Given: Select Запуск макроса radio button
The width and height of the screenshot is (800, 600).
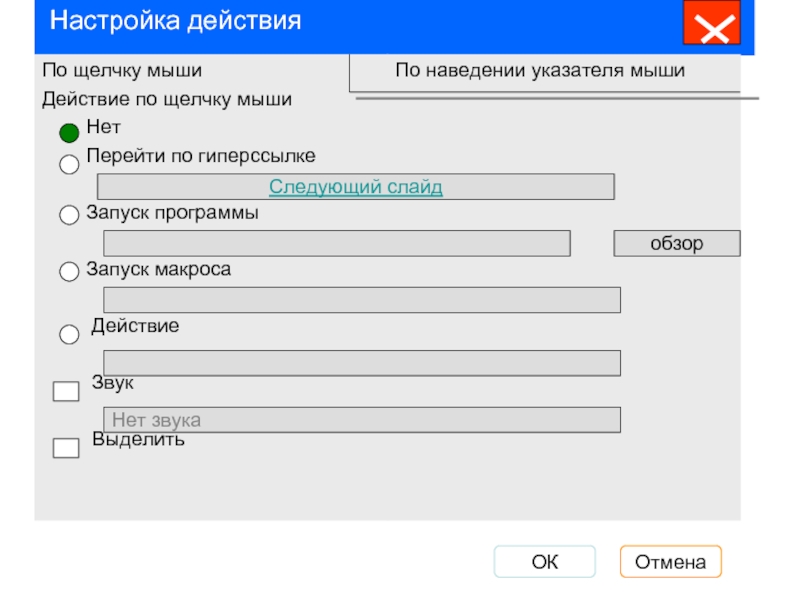Looking at the screenshot, I should [x=69, y=271].
